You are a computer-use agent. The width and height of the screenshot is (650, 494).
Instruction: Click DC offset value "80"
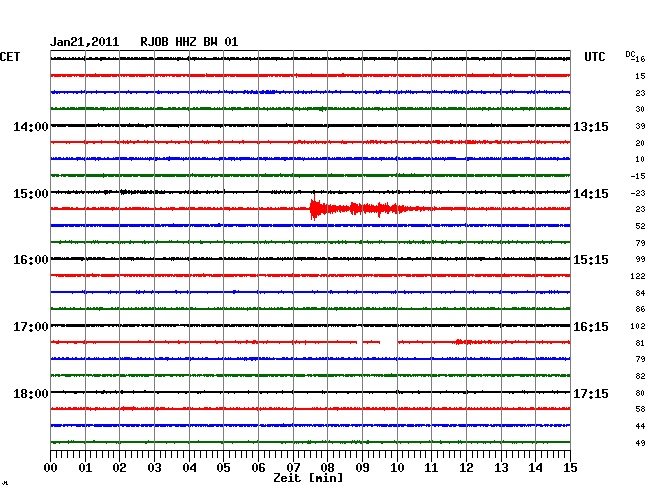tap(640, 393)
